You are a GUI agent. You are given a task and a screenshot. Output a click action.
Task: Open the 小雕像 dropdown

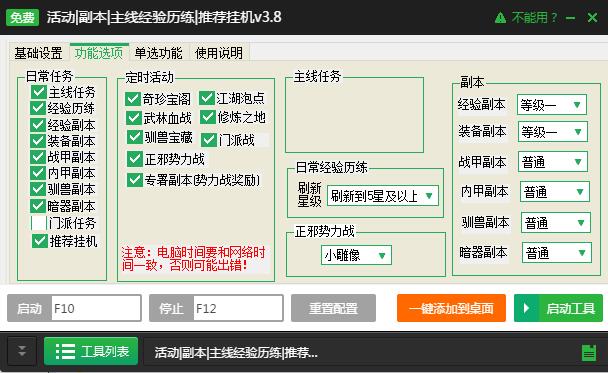coord(356,255)
